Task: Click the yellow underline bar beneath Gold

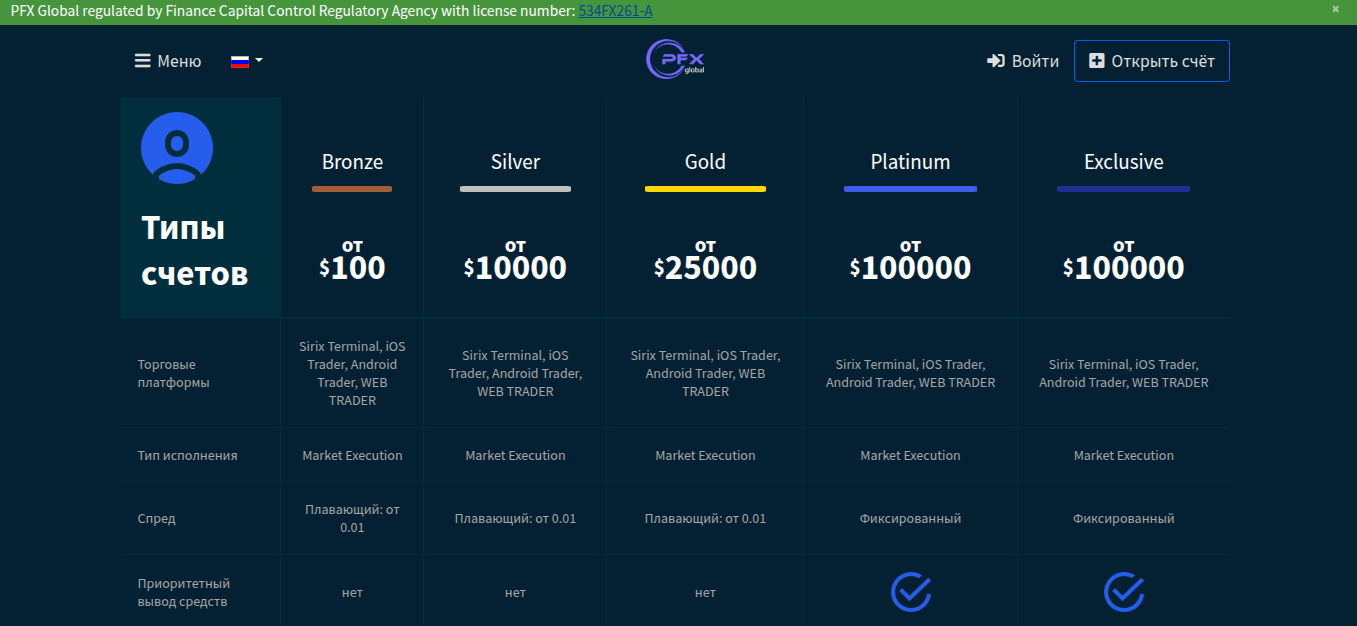Action: point(704,188)
